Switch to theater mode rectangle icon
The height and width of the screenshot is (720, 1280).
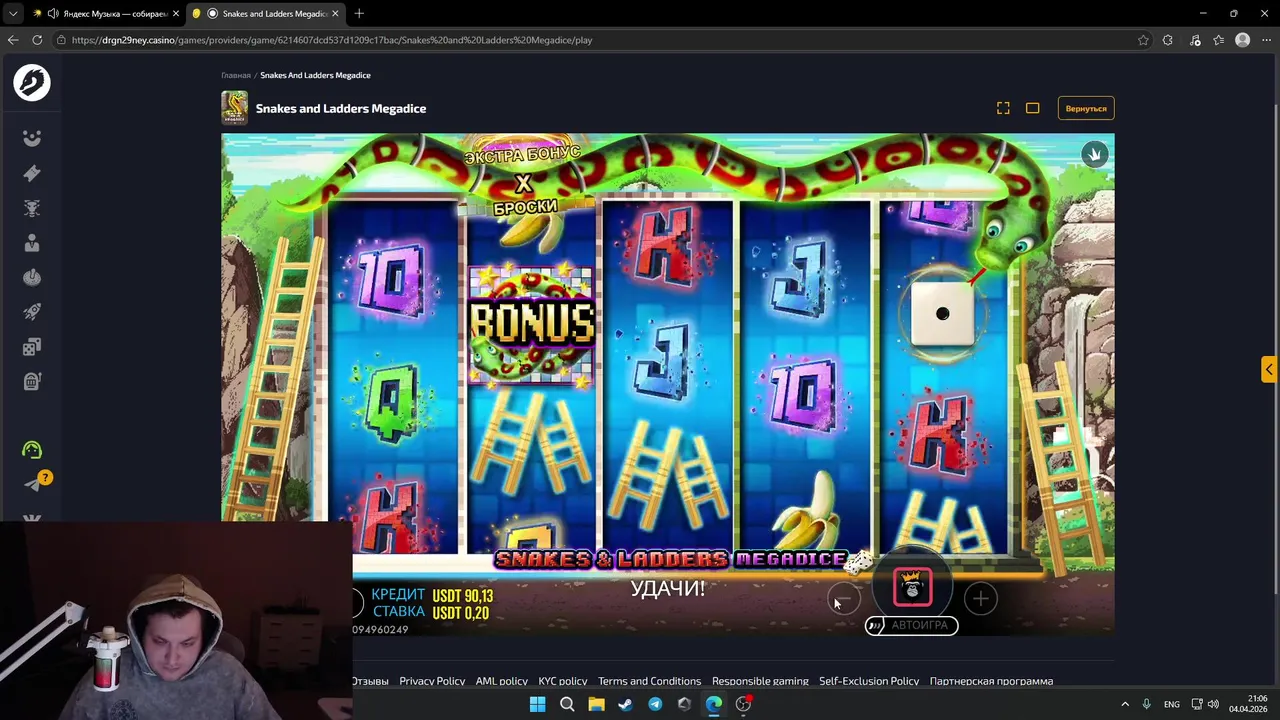click(1033, 108)
